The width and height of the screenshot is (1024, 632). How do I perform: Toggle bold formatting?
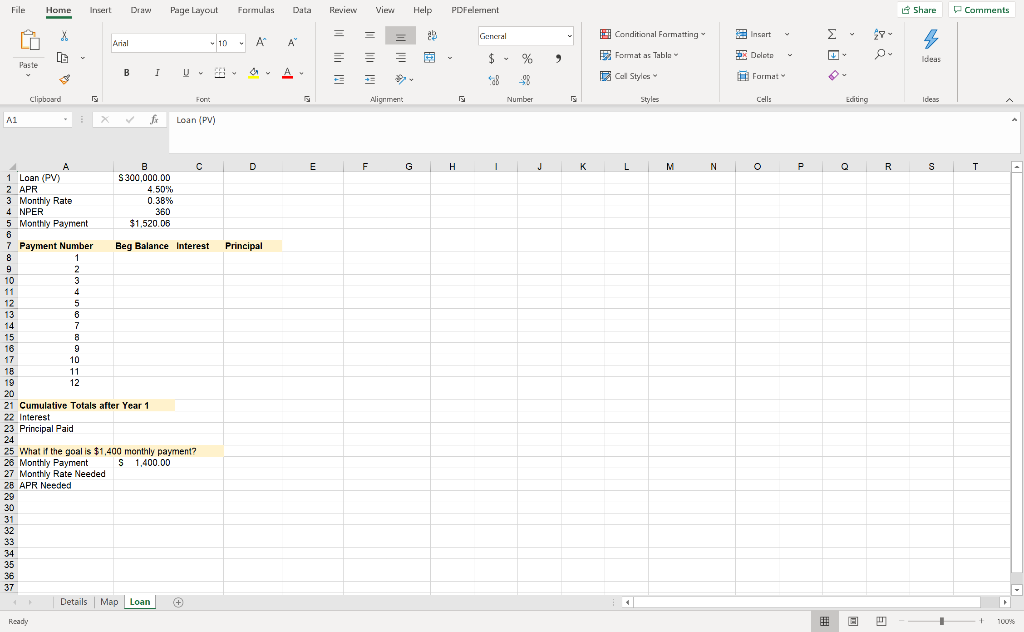126,72
